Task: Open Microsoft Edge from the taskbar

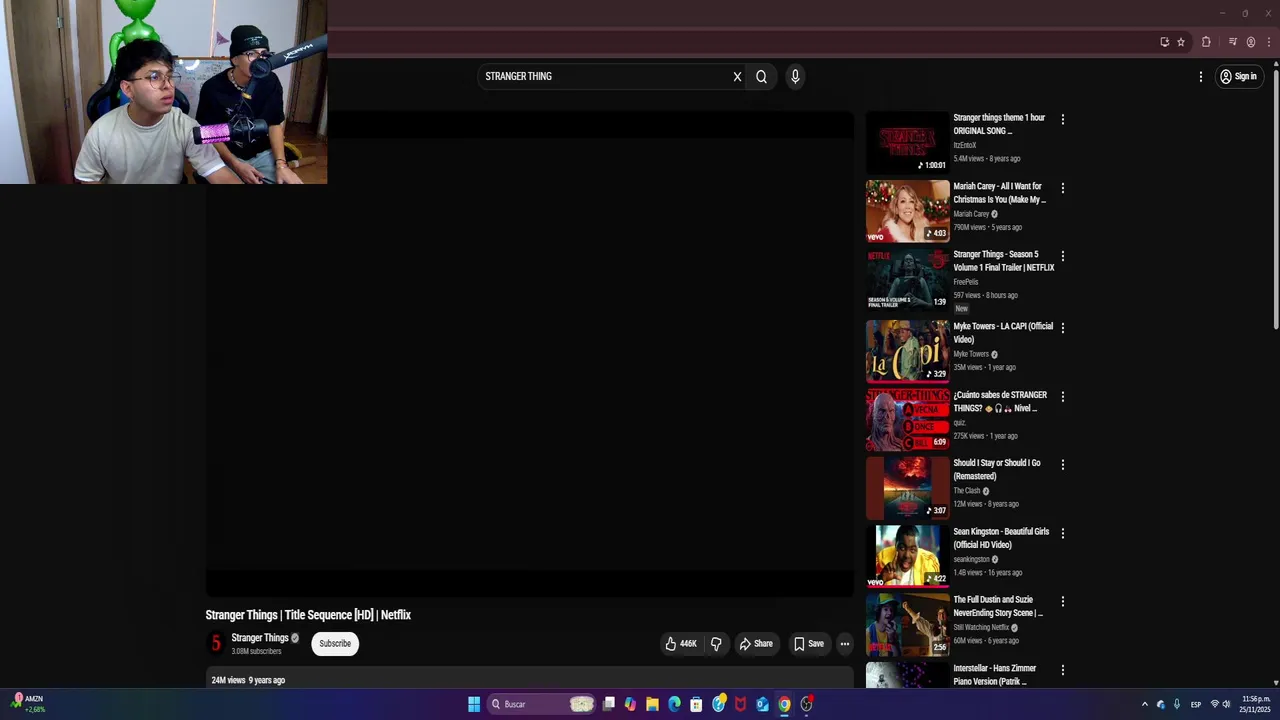Action: click(x=674, y=704)
